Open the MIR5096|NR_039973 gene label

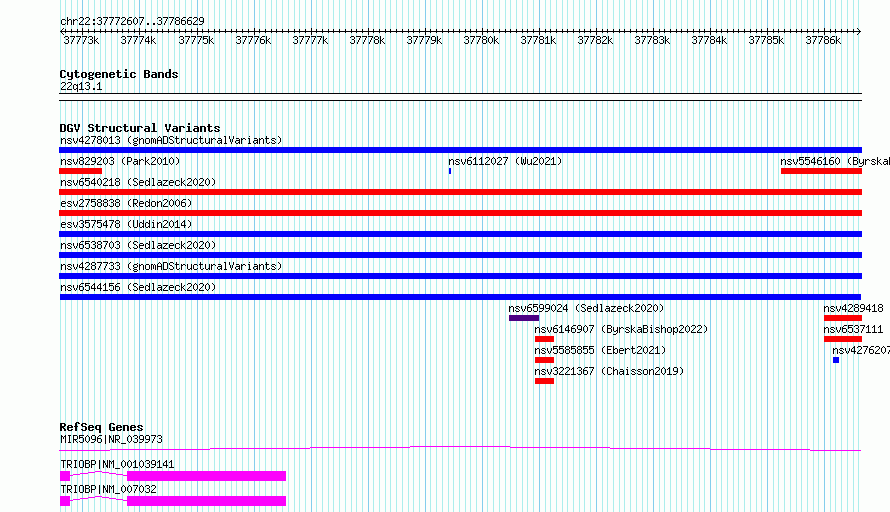(111, 439)
